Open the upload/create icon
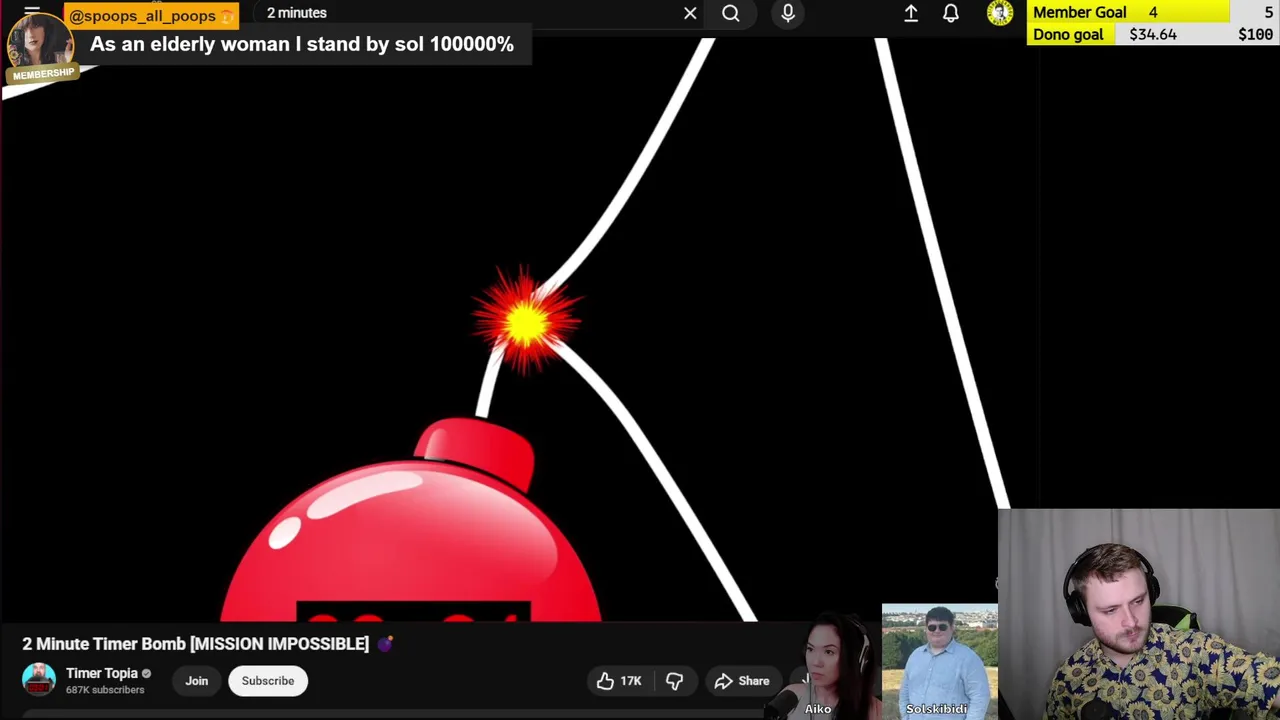The height and width of the screenshot is (720, 1280). 911,13
